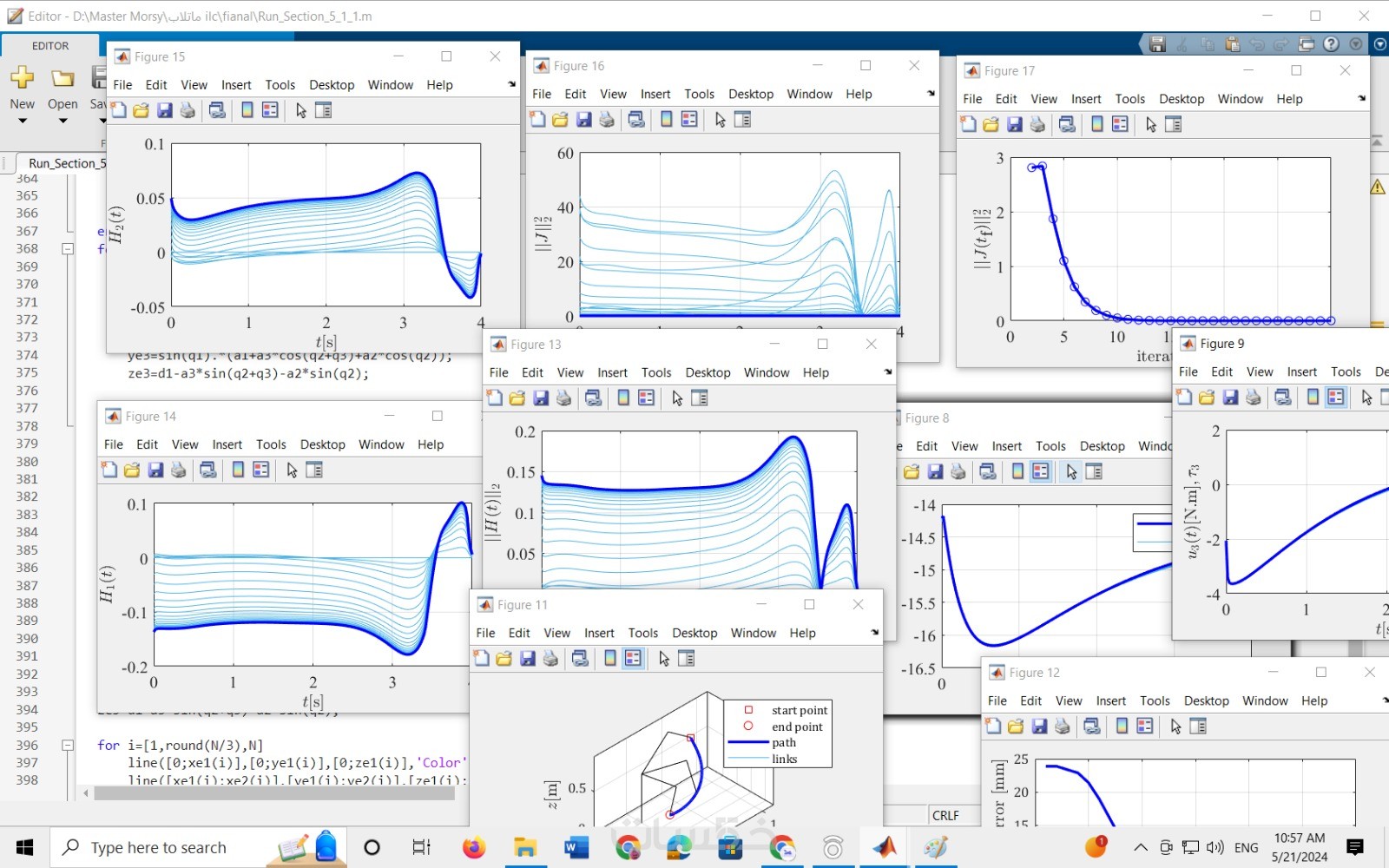This screenshot has width=1389, height=868.
Task: Show hidden system tray icons chevron
Action: tap(1141, 847)
